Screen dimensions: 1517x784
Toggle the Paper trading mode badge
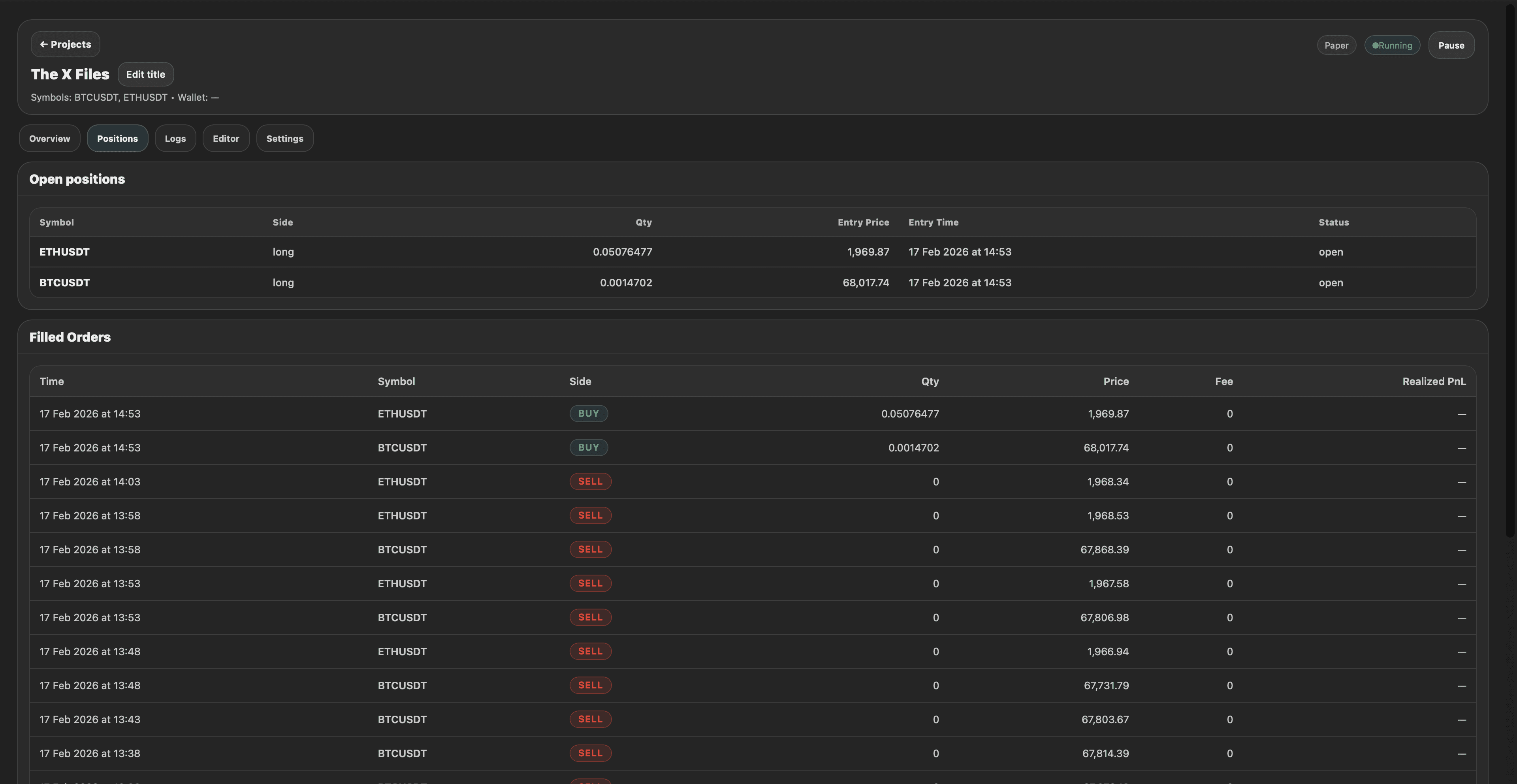1336,45
